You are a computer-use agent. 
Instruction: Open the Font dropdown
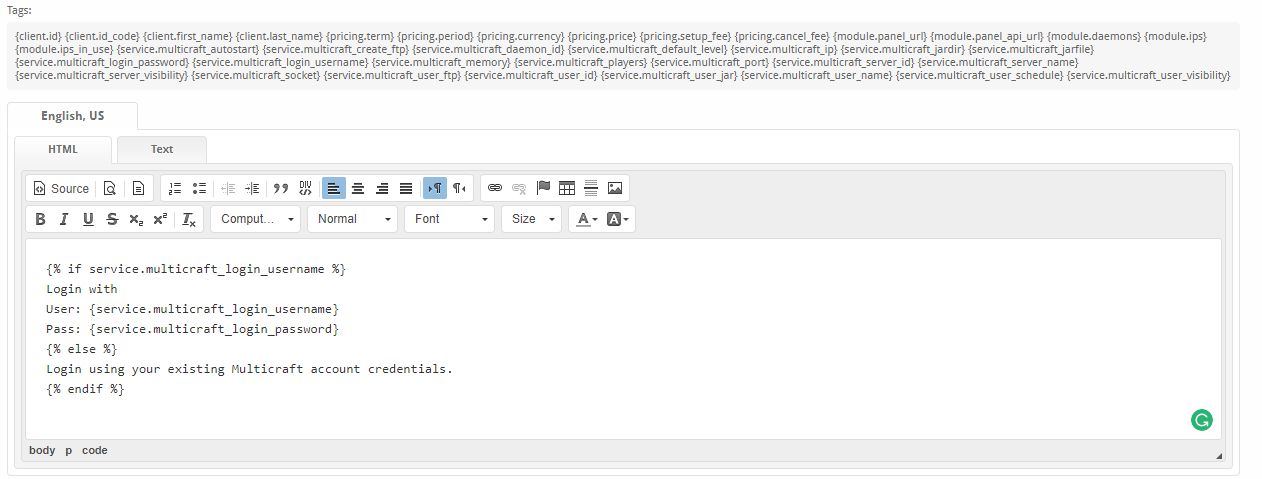(x=449, y=219)
